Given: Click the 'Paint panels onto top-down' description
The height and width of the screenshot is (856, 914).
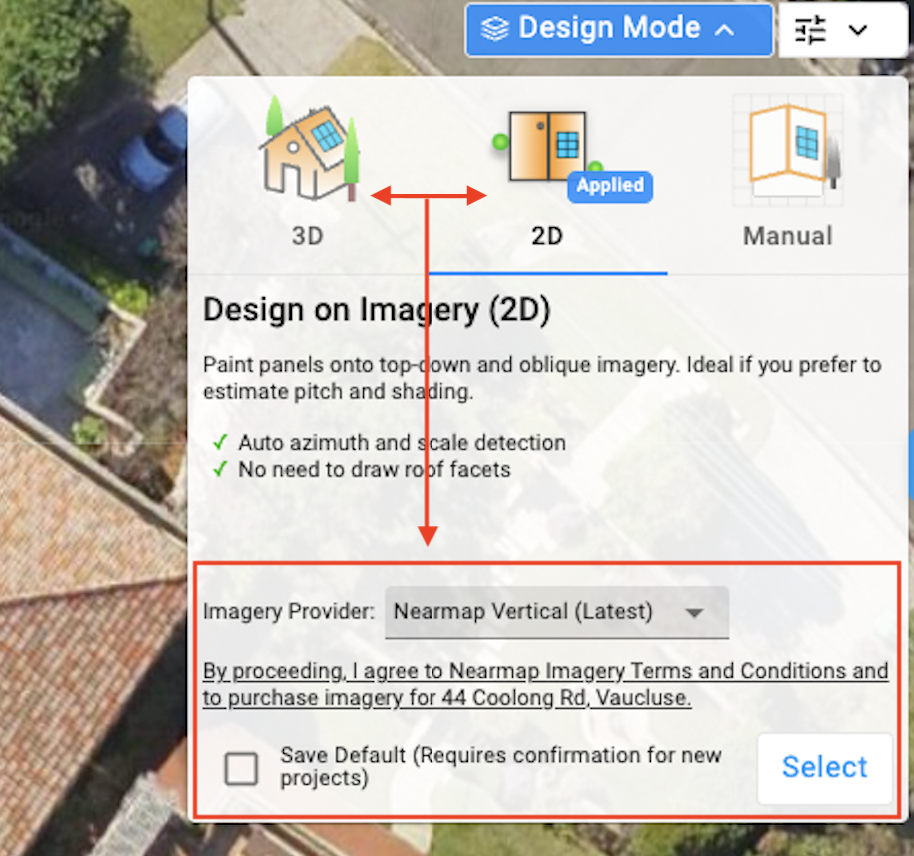Looking at the screenshot, I should (542, 378).
